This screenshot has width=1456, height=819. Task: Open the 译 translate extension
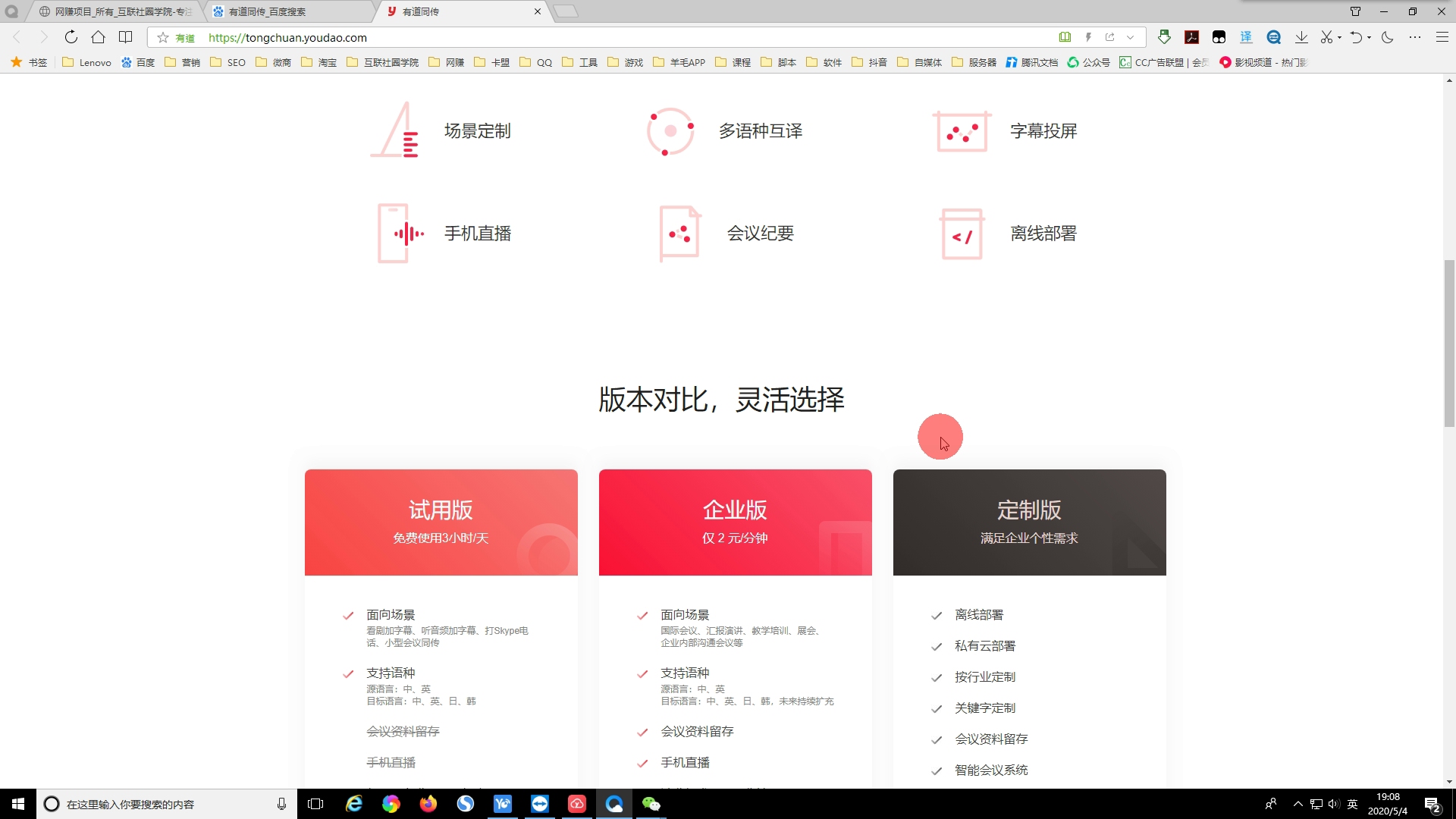click(1247, 37)
